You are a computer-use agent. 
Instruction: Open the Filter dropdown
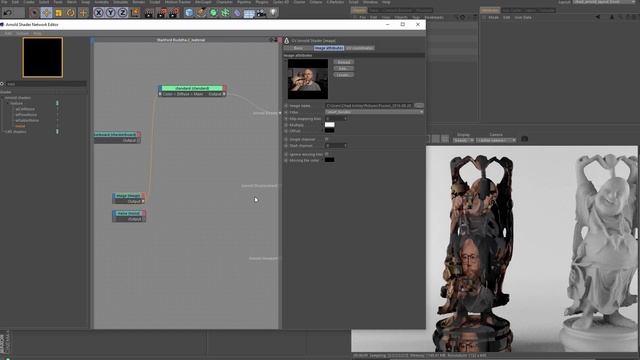(x=374, y=112)
